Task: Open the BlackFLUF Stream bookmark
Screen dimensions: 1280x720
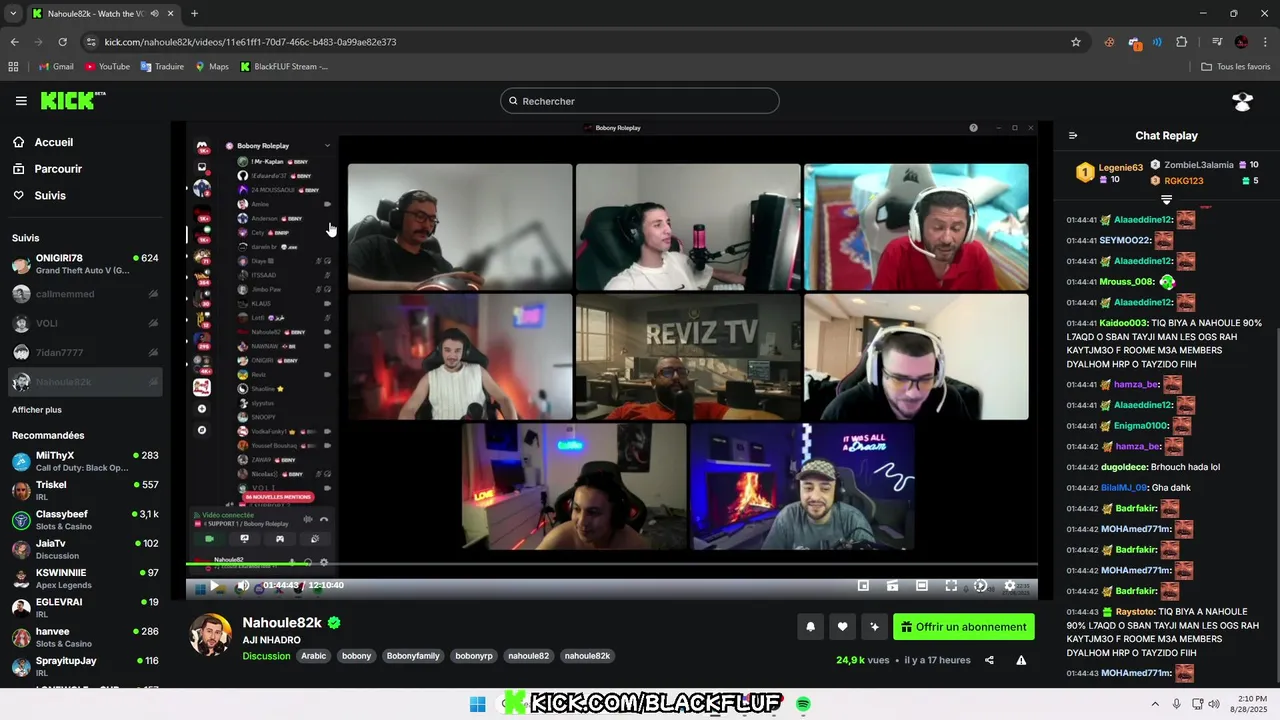Action: pos(284,67)
